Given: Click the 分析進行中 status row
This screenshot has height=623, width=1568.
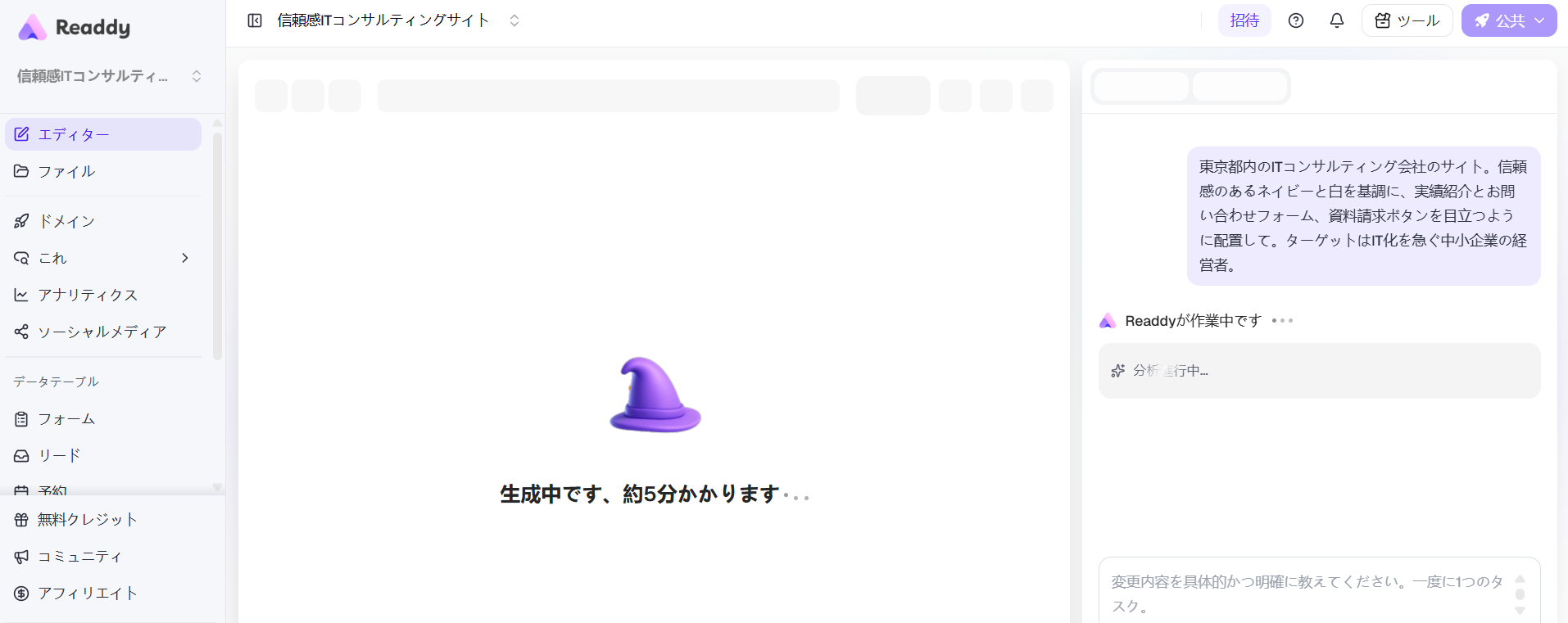Looking at the screenshot, I should [1319, 371].
